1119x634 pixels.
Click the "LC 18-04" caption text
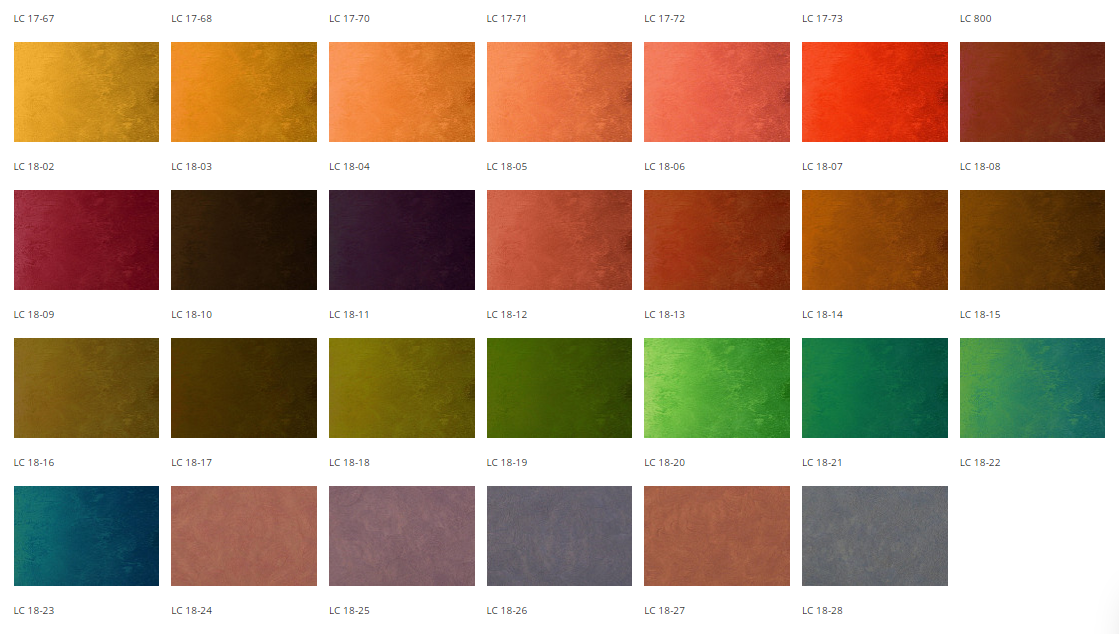349,166
